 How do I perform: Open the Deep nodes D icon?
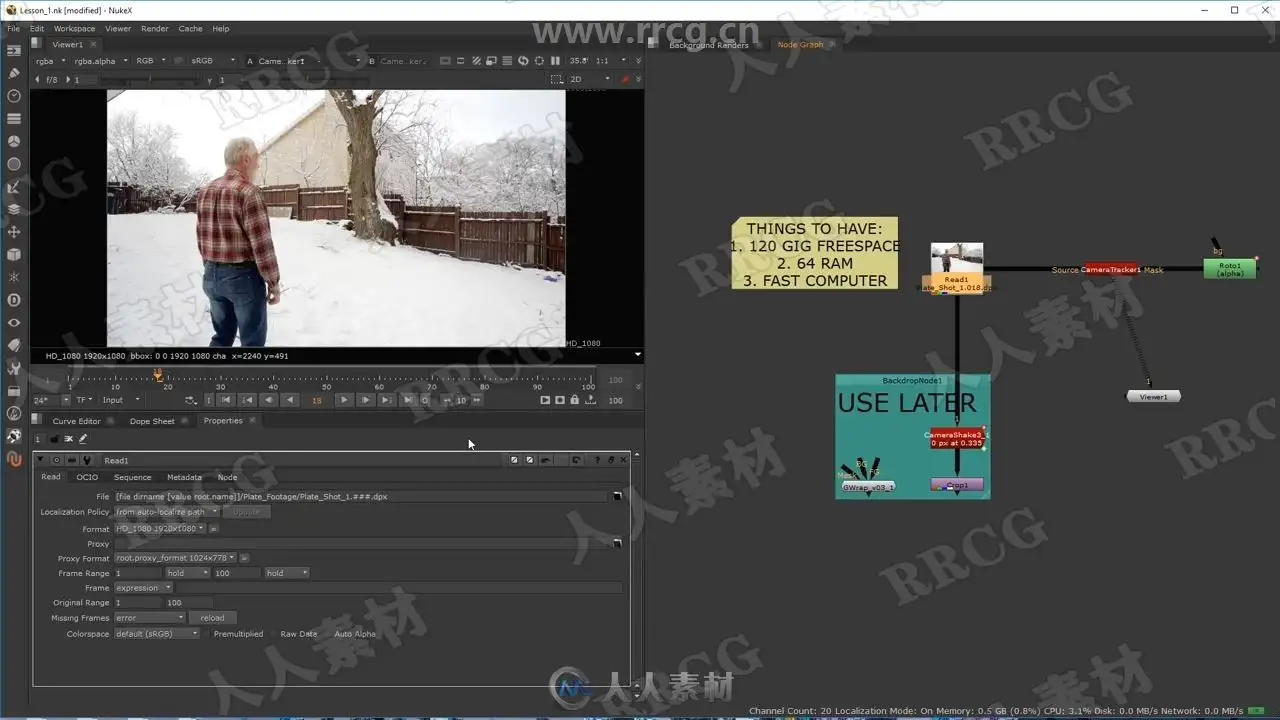click(14, 300)
